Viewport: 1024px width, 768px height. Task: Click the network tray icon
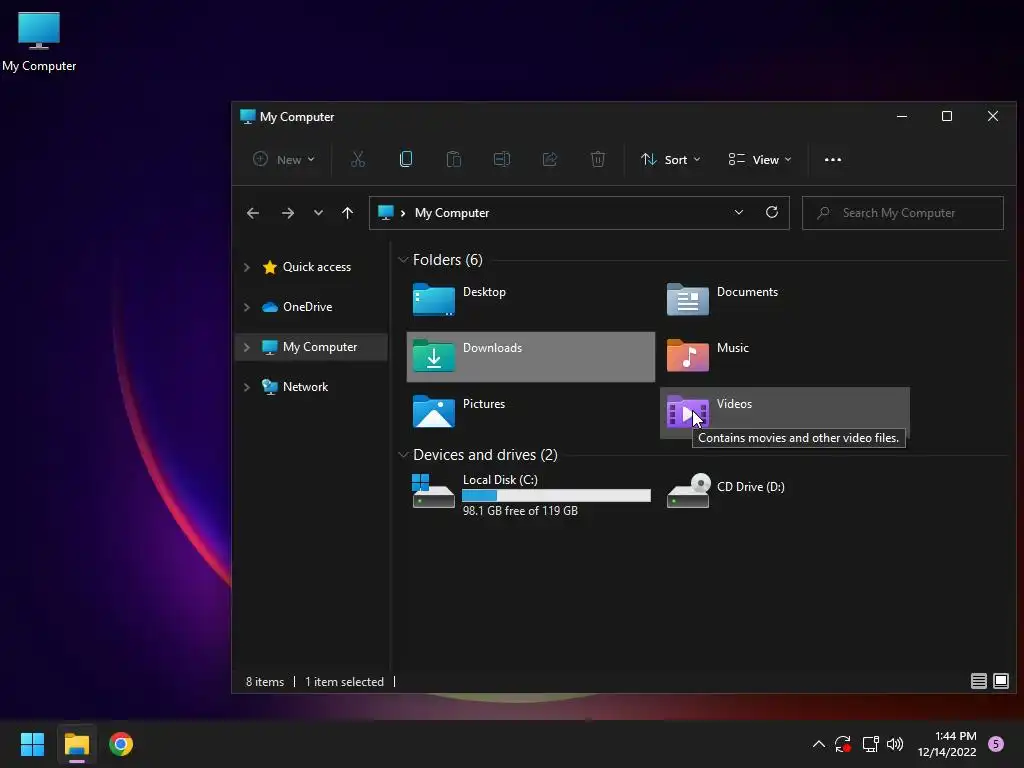870,744
